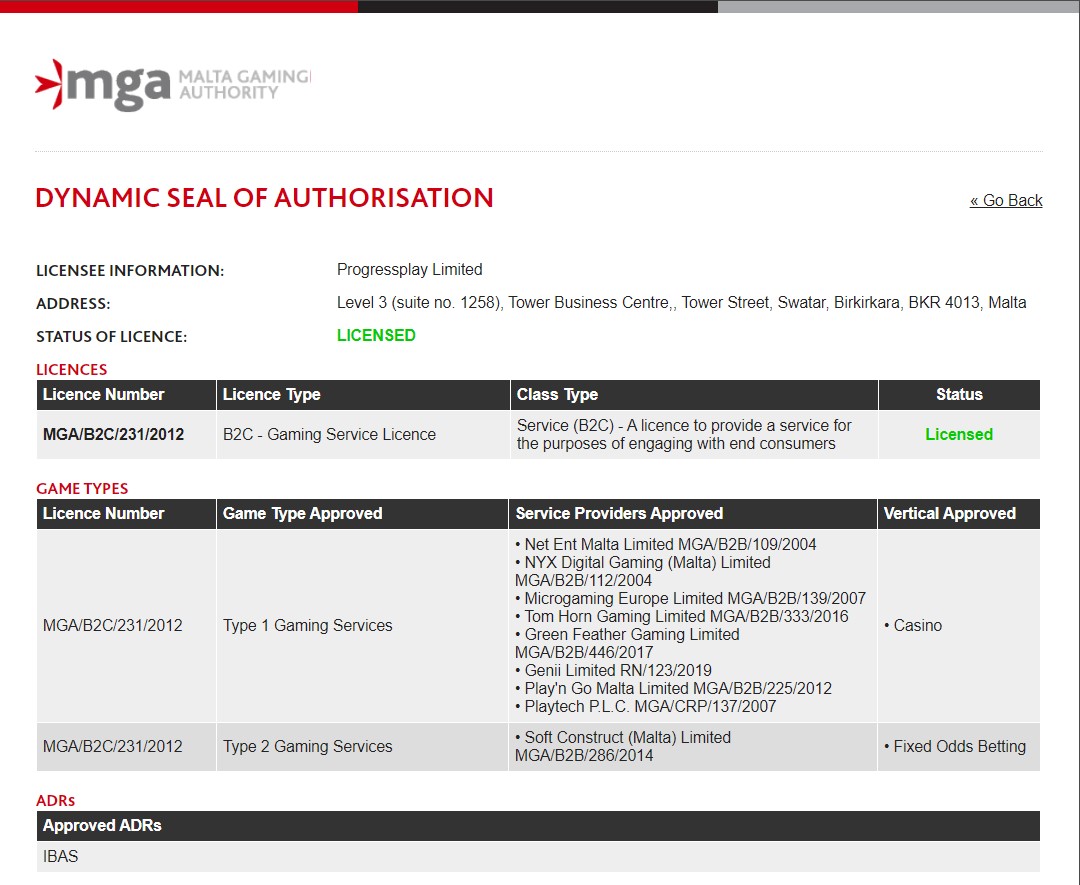Select the 'IBAS' ADR entry
The width and height of the screenshot is (1080, 885).
(x=61, y=857)
